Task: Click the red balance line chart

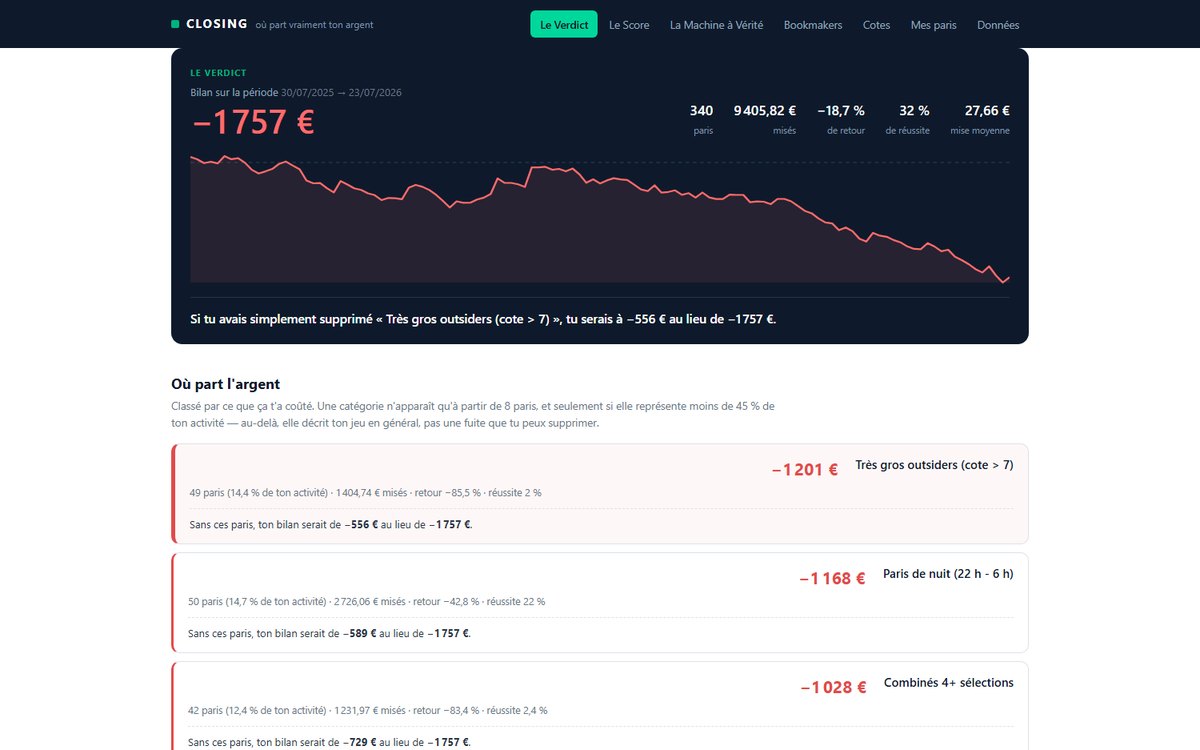Action: click(x=600, y=220)
